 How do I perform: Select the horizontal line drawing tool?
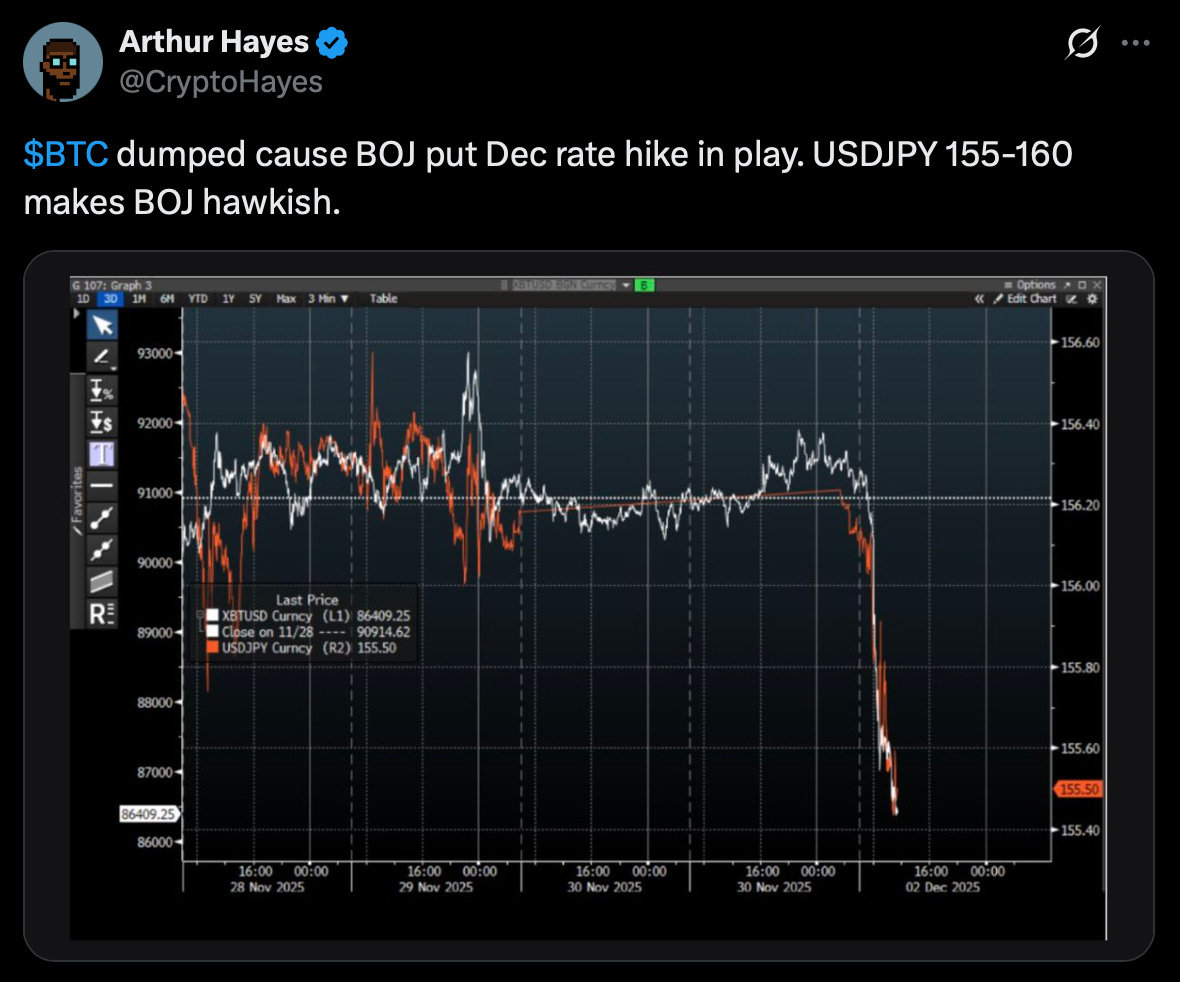(x=102, y=486)
